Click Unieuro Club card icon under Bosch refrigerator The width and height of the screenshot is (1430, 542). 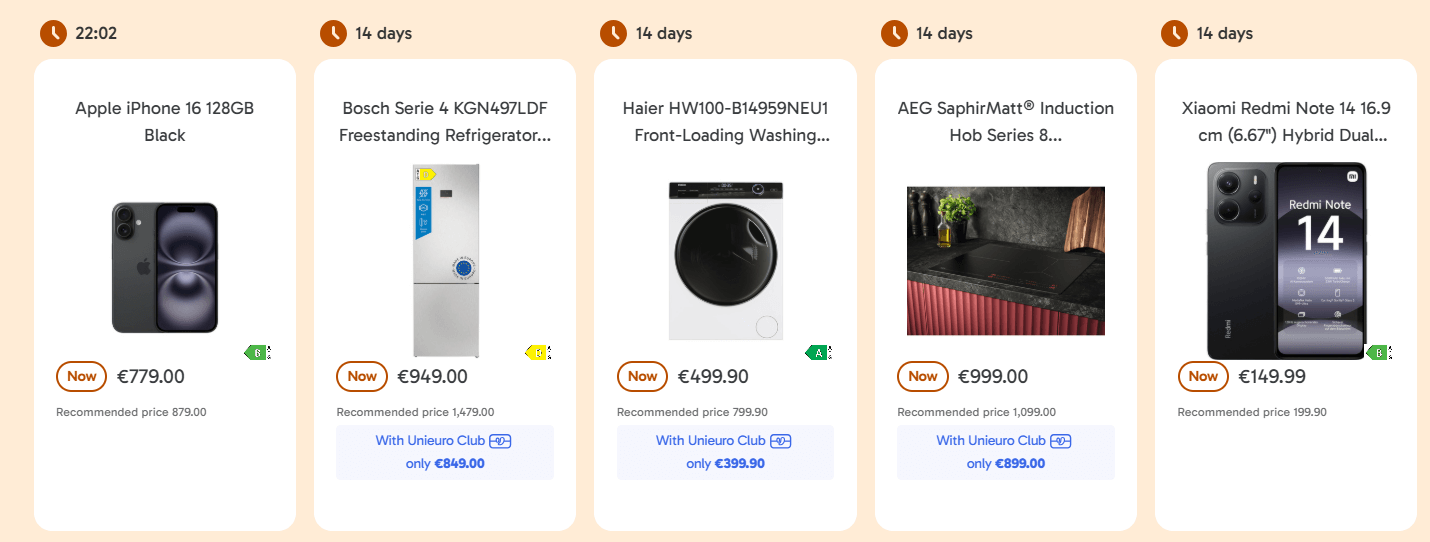click(x=500, y=441)
